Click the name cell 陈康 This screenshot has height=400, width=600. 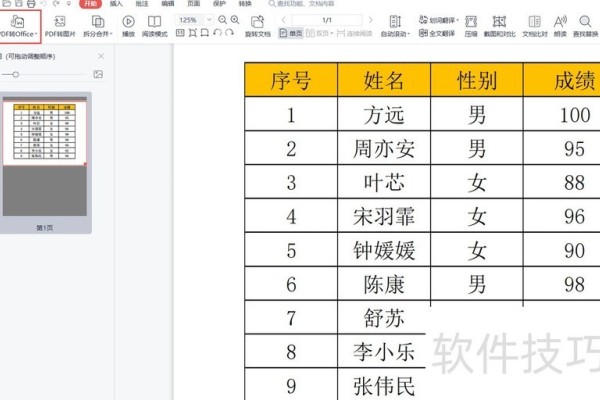384,284
